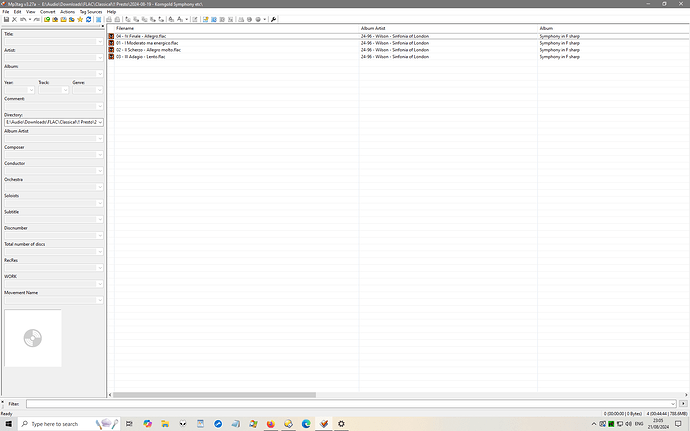This screenshot has height=431, width=690.
Task: Open Microsoft Edge from the taskbar
Action: (306, 424)
